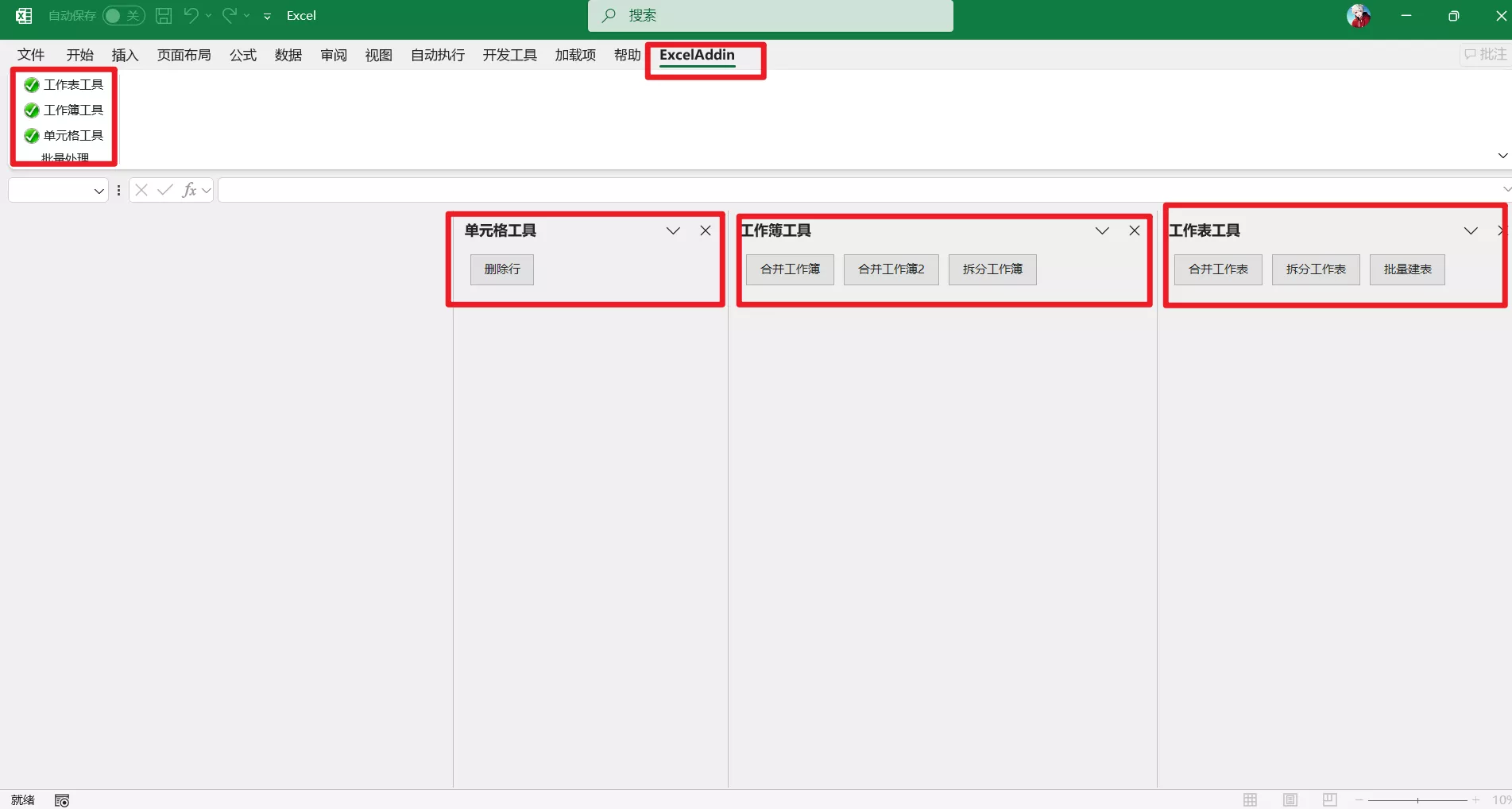Click the user account avatar
The image size is (1512, 809).
pos(1359,16)
